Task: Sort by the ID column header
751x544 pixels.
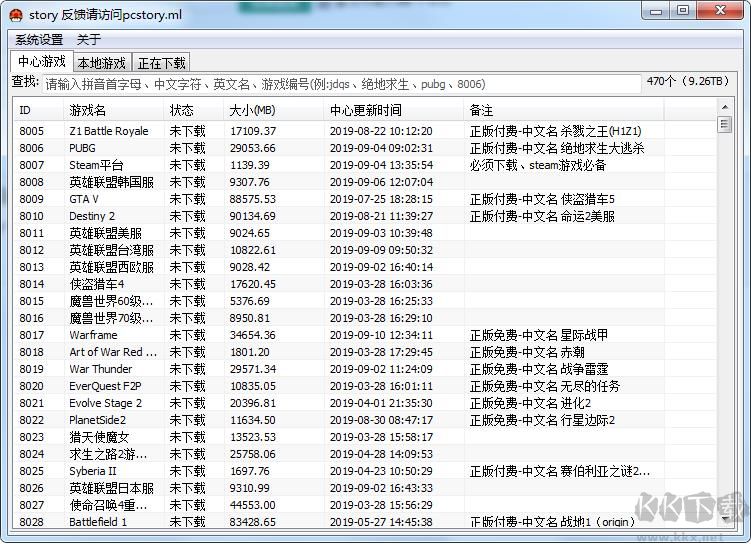Action: (38, 111)
